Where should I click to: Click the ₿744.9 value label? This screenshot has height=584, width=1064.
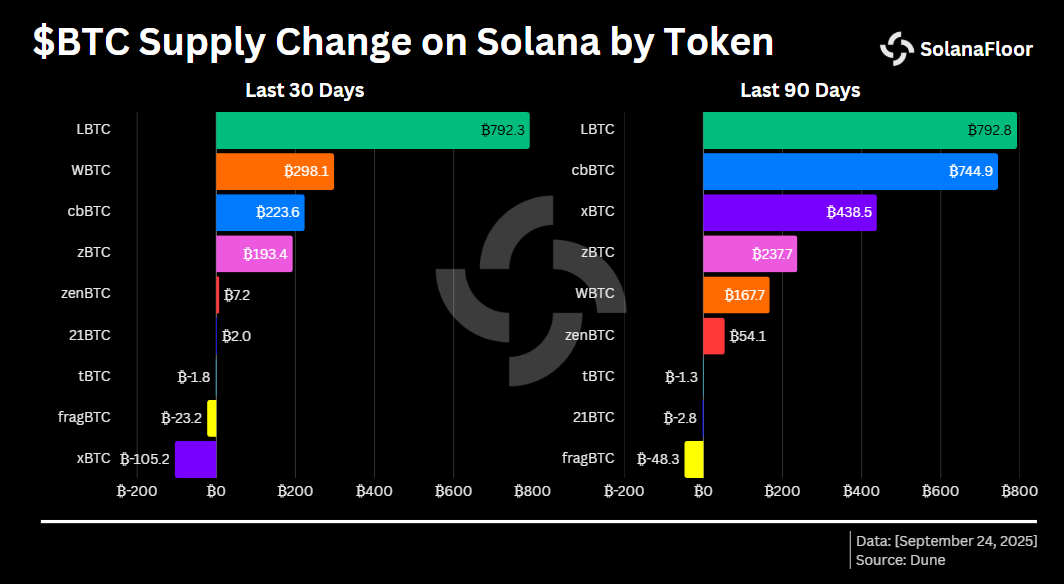970,171
